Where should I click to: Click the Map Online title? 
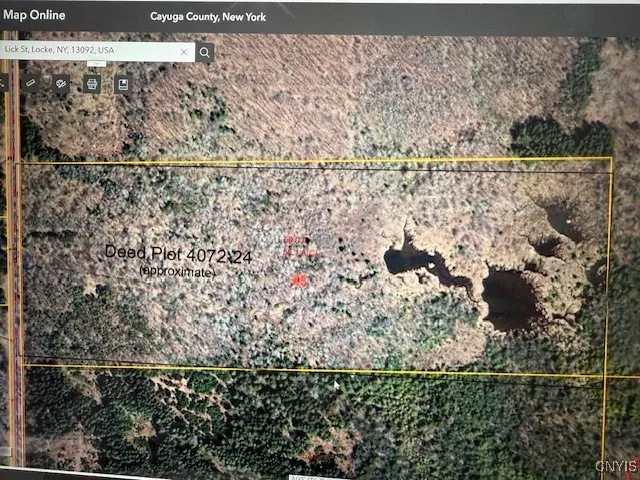coord(34,15)
